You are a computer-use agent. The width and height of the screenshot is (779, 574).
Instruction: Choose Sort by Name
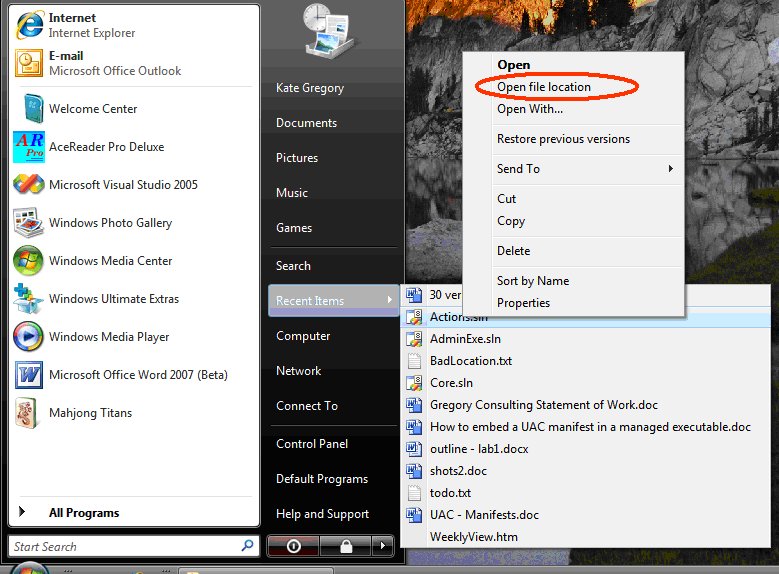click(533, 281)
